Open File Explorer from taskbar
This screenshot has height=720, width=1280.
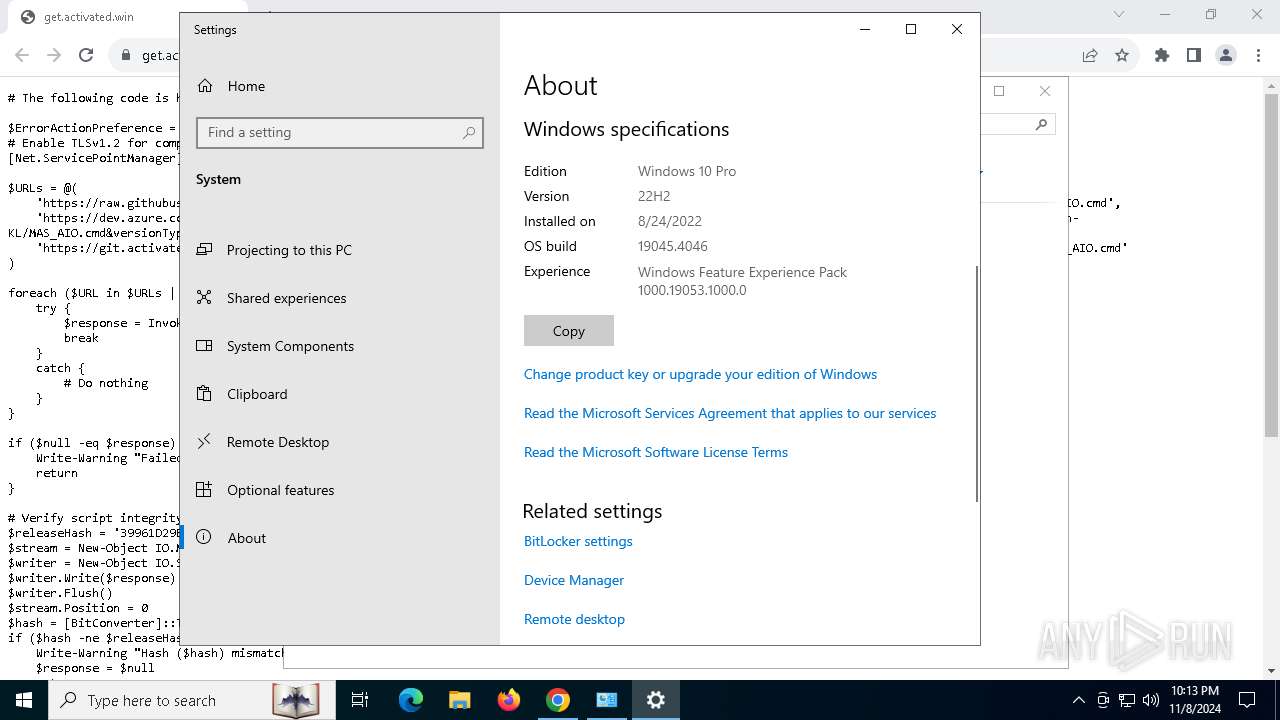click(459, 700)
